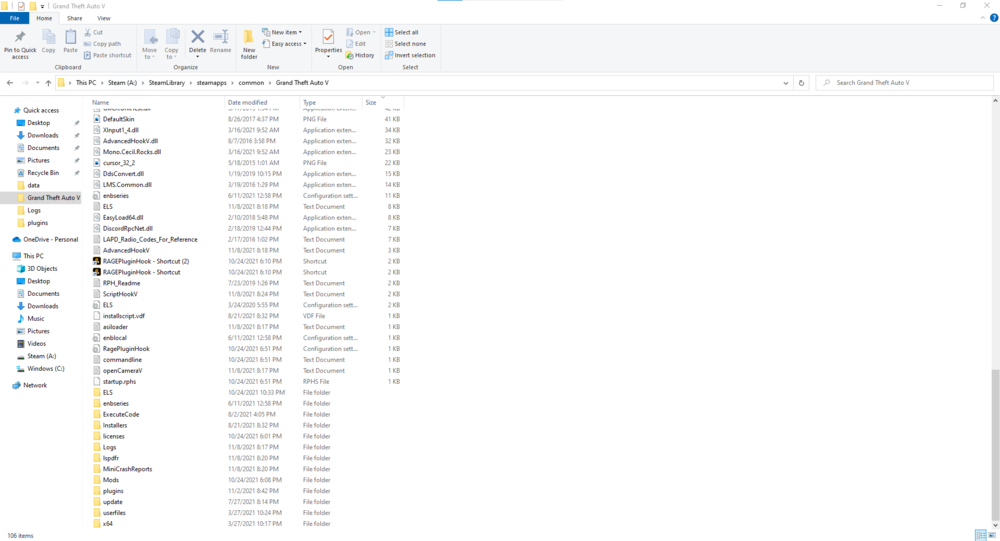Switch to Details view layout icon
1000x541 pixels.
click(x=980, y=535)
